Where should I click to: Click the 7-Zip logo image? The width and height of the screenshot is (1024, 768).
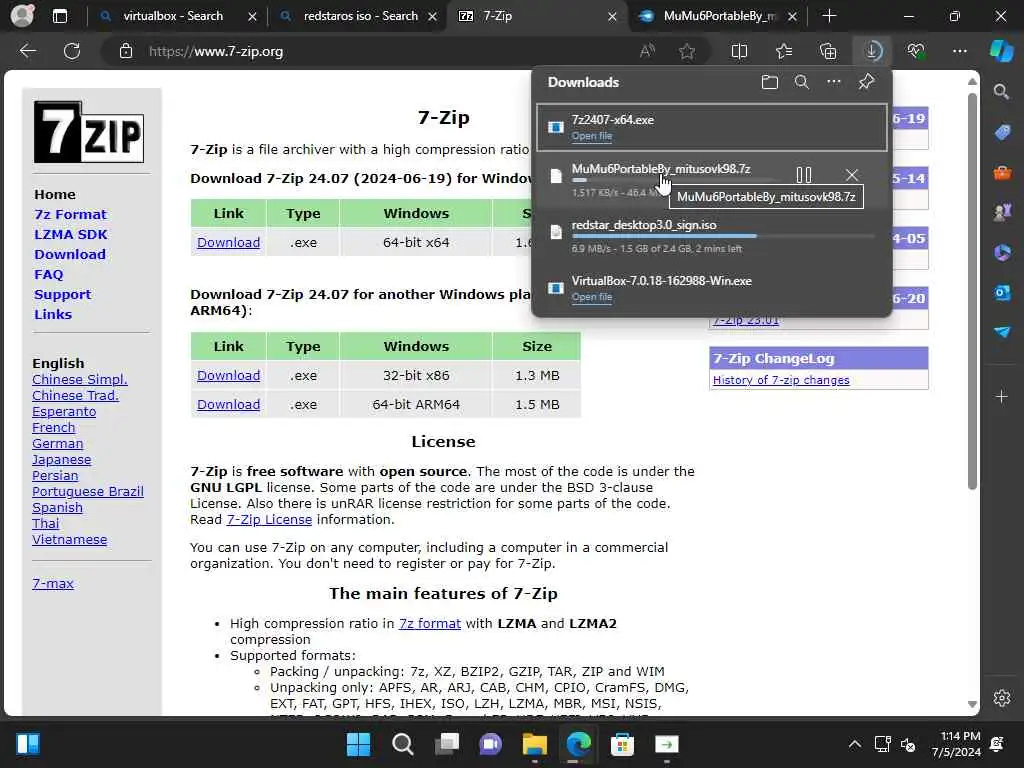coord(89,132)
